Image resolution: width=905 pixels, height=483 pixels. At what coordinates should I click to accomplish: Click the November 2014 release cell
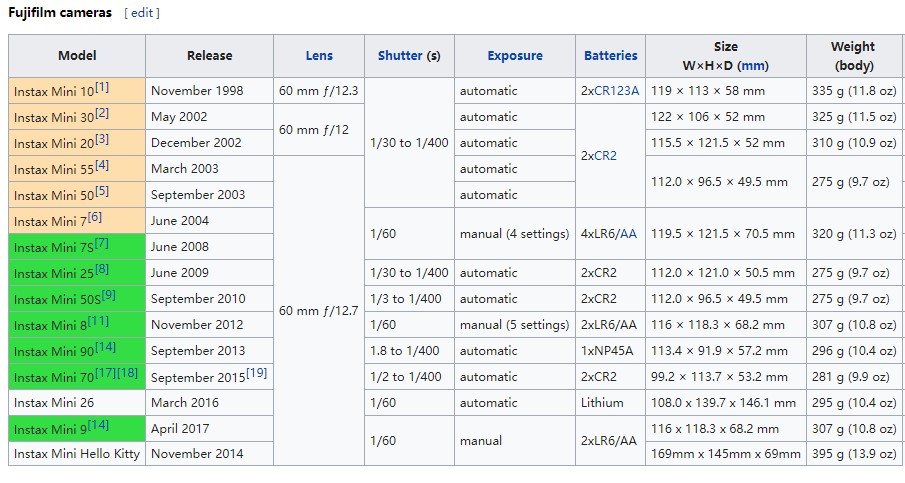[x=210, y=454]
